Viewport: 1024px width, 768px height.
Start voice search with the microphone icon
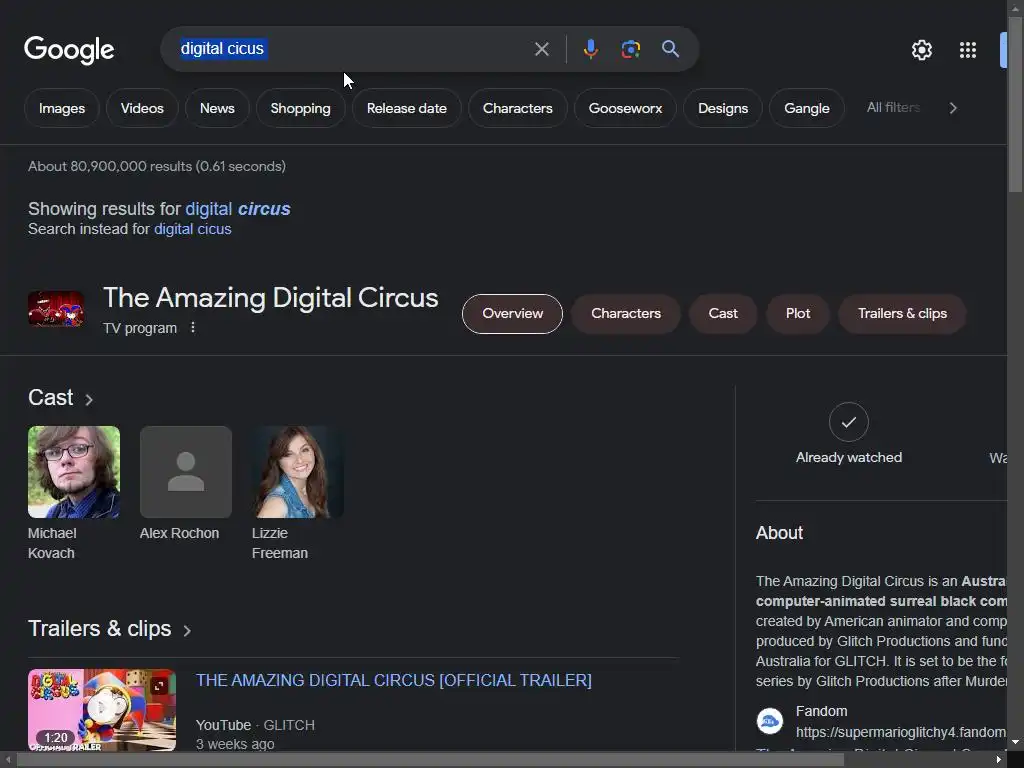(590, 49)
